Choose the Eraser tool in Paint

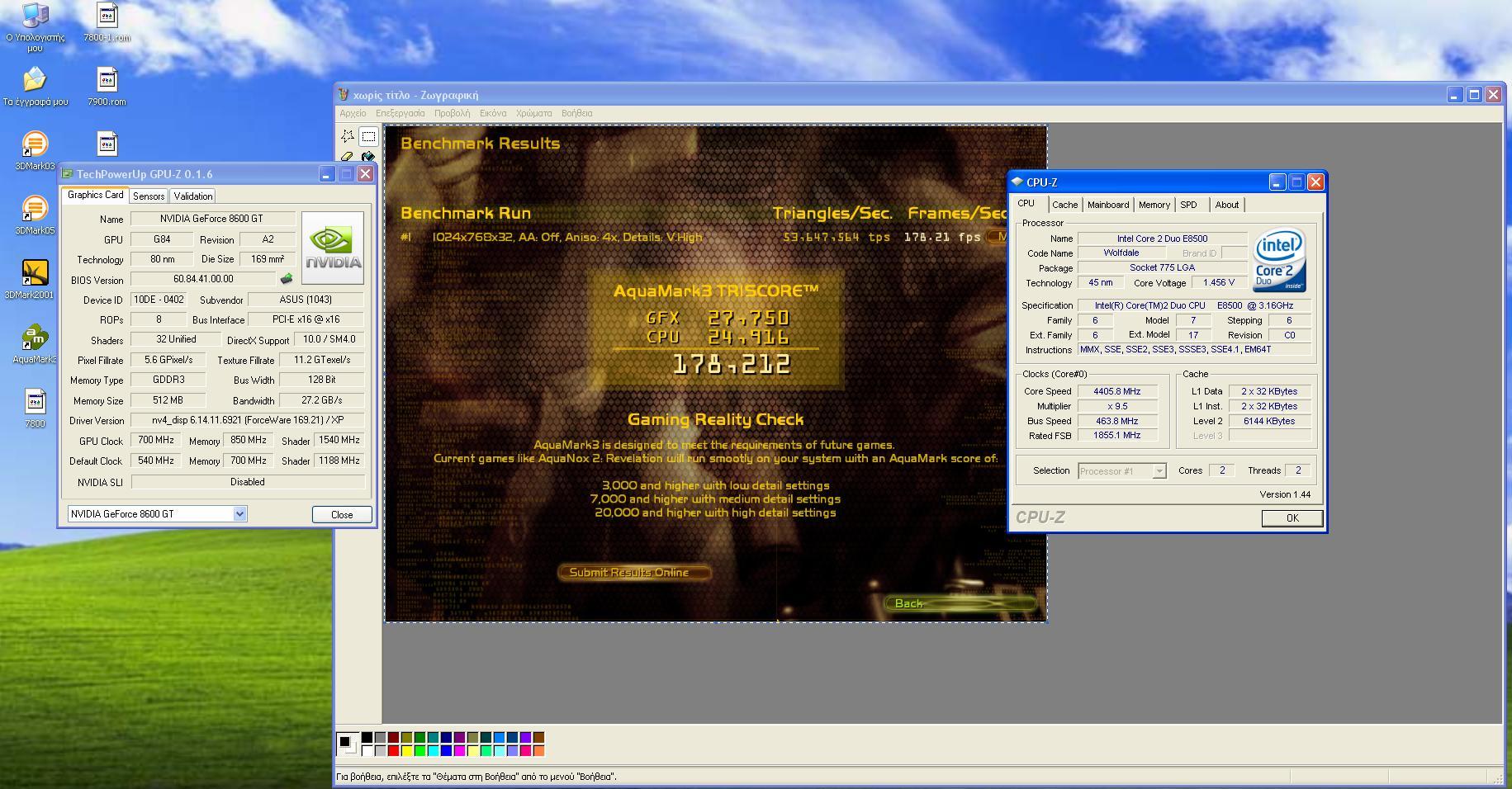click(x=348, y=156)
